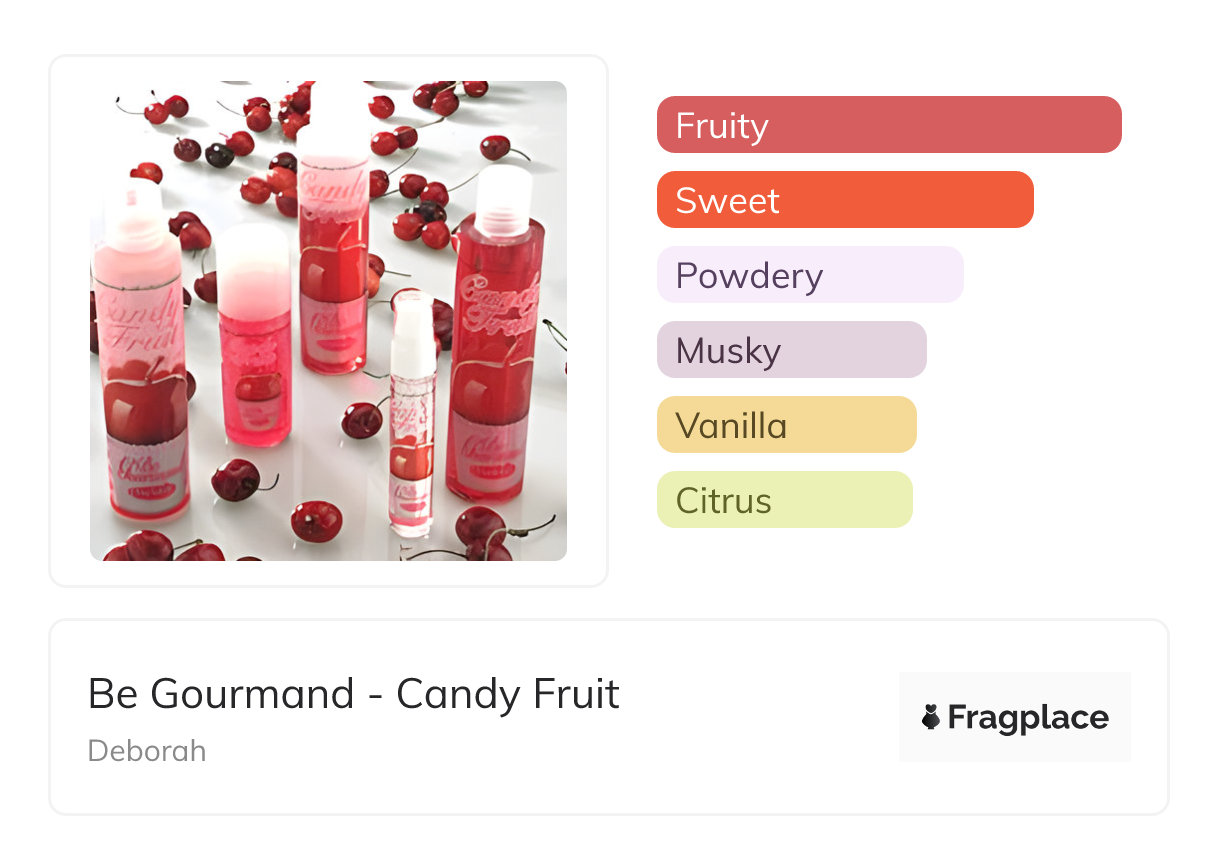The height and width of the screenshot is (864, 1218).
Task: Click the short pink bottle with white cap
Action: click(x=255, y=340)
